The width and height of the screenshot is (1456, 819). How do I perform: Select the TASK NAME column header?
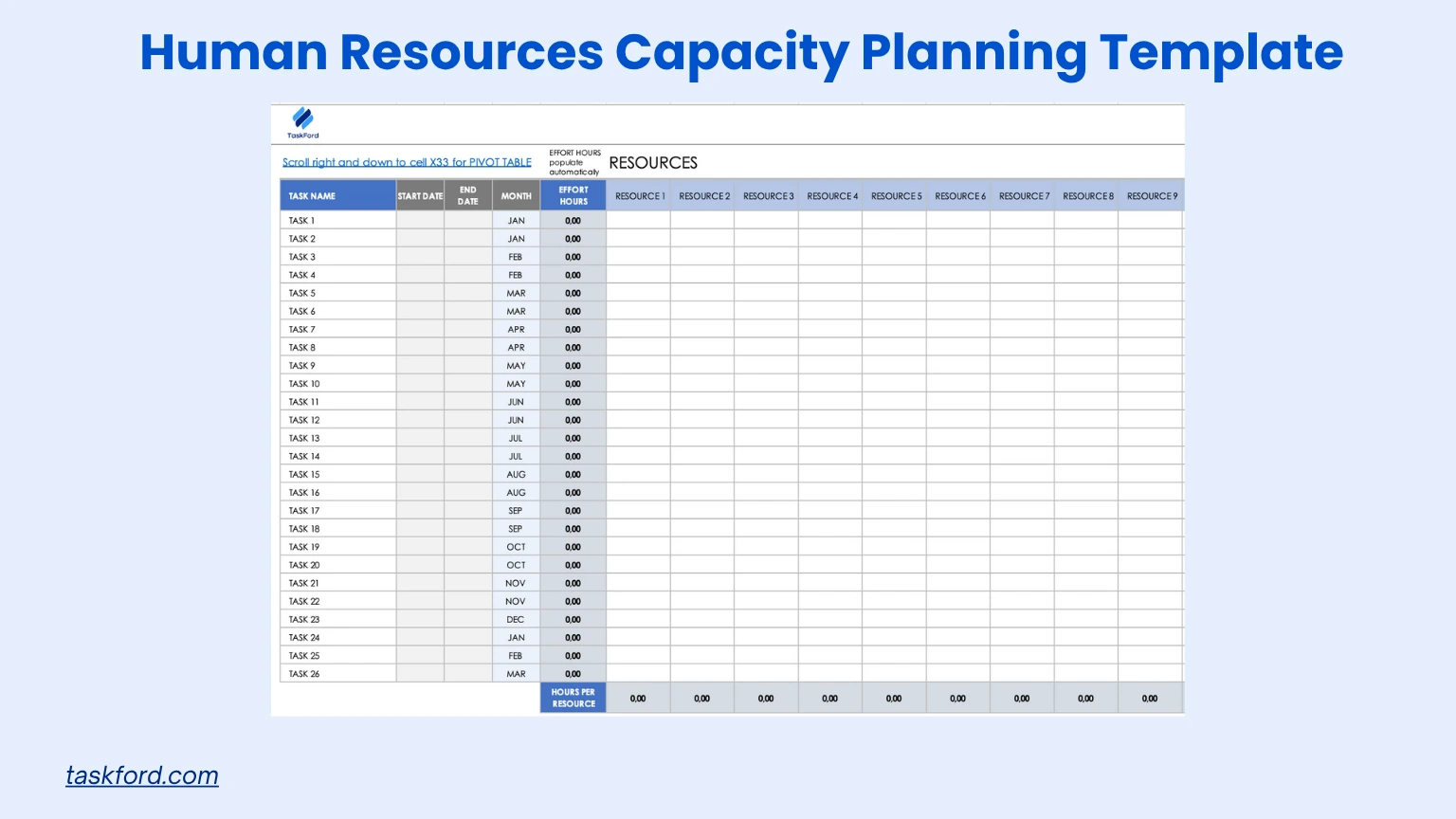click(311, 195)
